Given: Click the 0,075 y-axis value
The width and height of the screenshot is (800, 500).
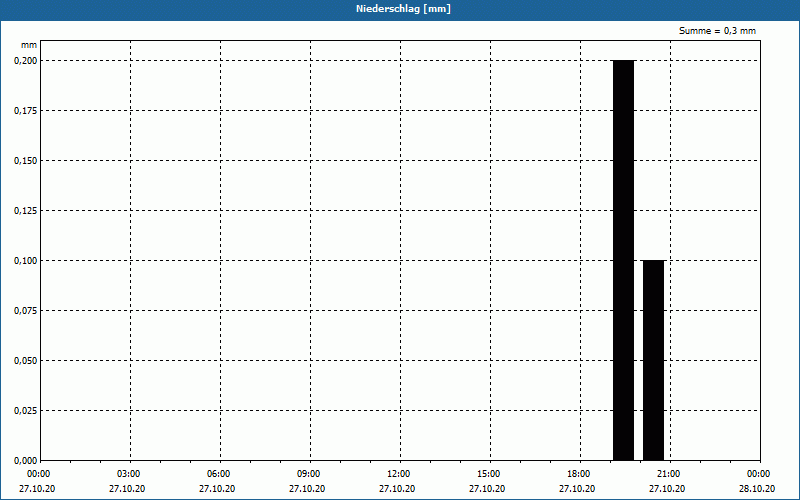Looking at the screenshot, I should coord(26,311).
